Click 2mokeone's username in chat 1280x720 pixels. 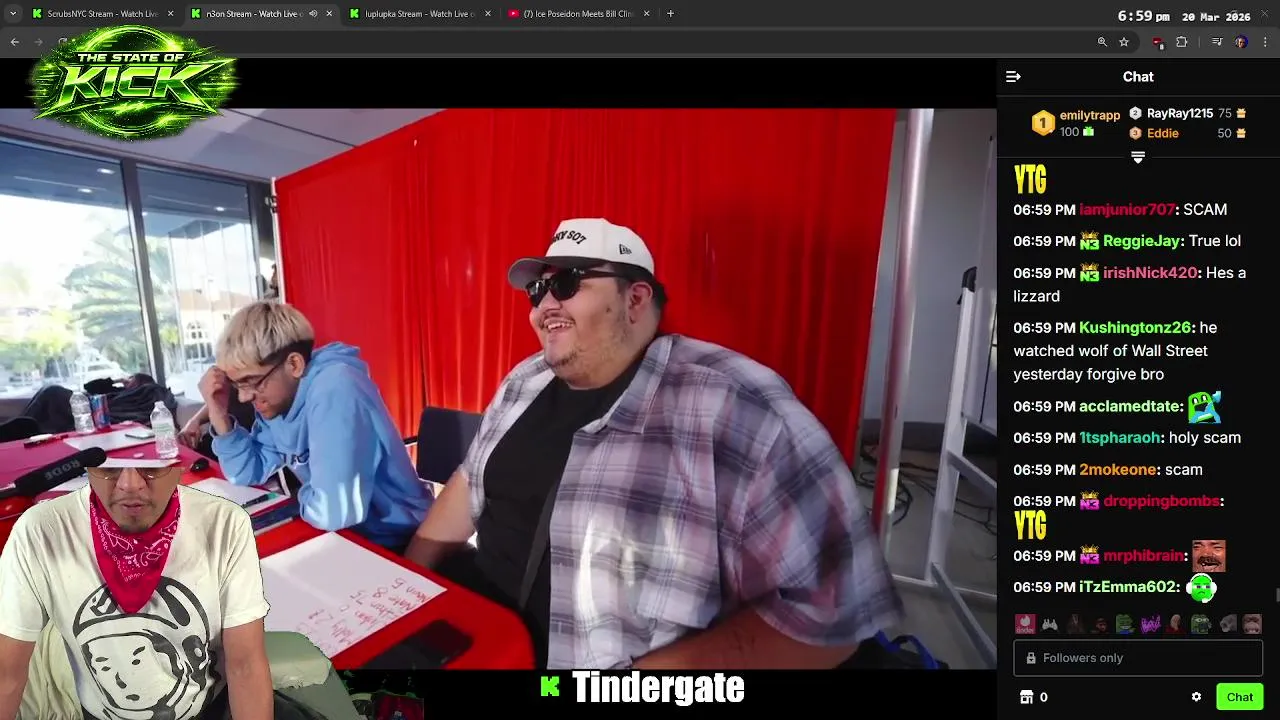tap(1118, 470)
